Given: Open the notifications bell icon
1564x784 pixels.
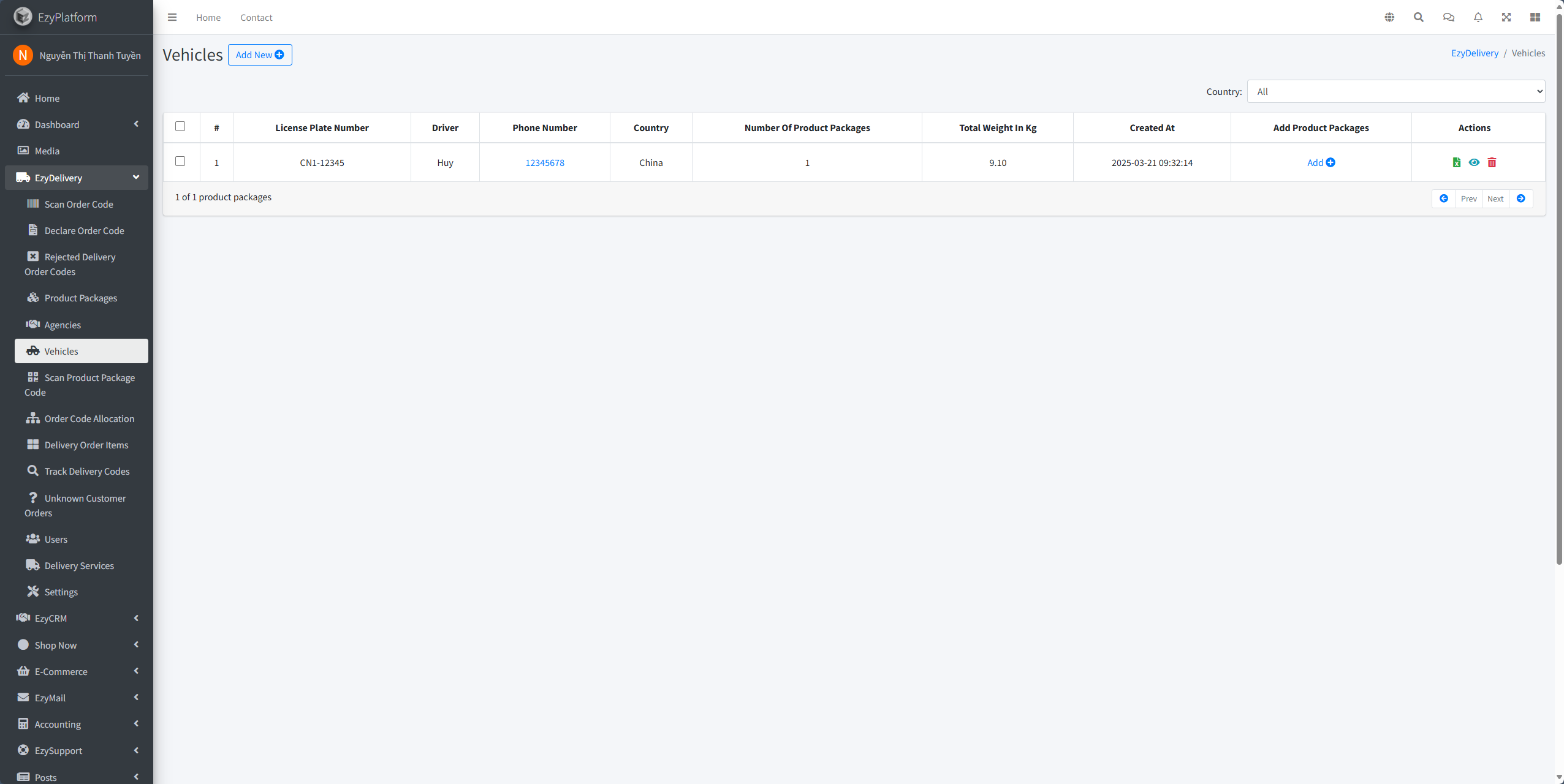Looking at the screenshot, I should click(x=1478, y=17).
